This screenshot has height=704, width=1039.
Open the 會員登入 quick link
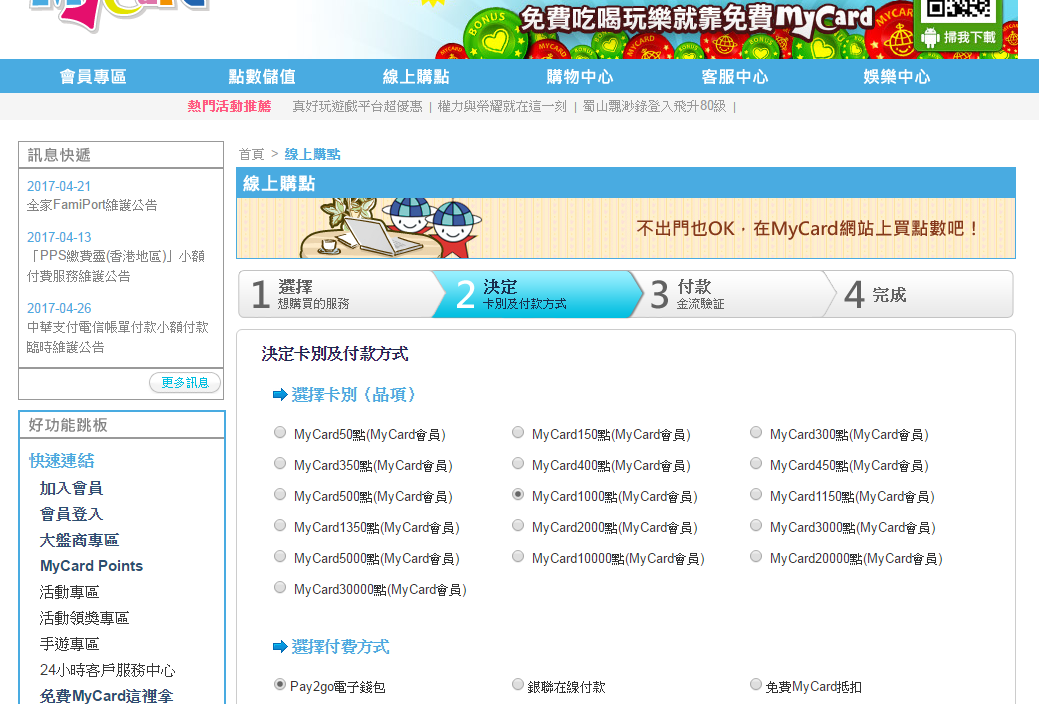(x=71, y=514)
